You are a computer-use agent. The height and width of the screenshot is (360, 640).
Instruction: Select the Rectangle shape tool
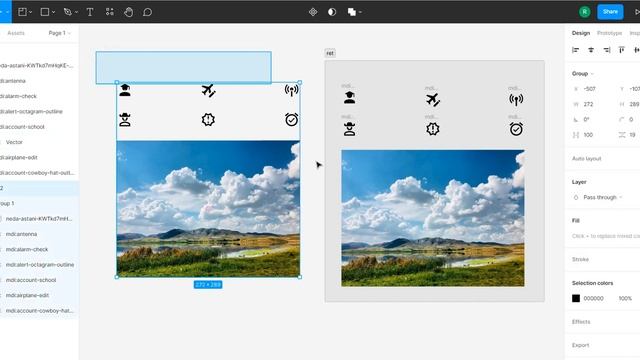point(44,12)
